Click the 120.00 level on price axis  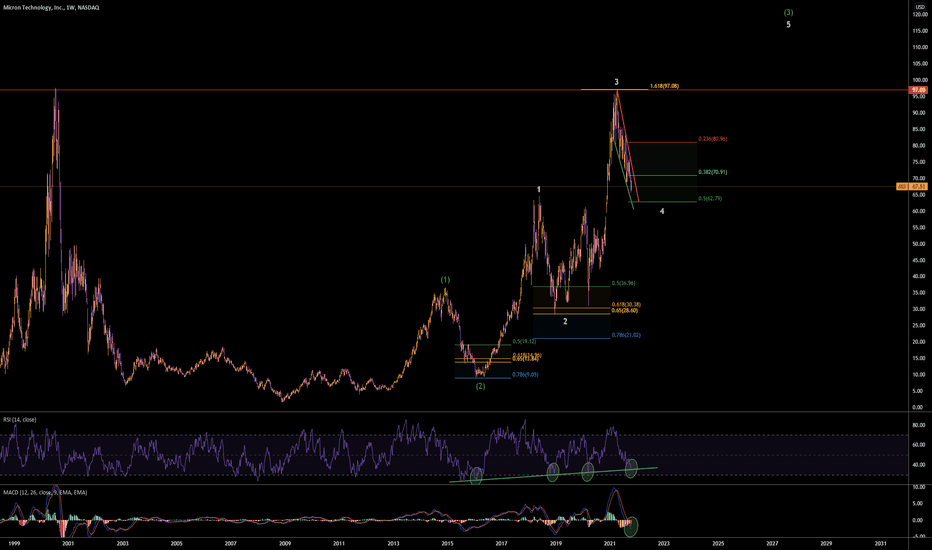pos(920,14)
